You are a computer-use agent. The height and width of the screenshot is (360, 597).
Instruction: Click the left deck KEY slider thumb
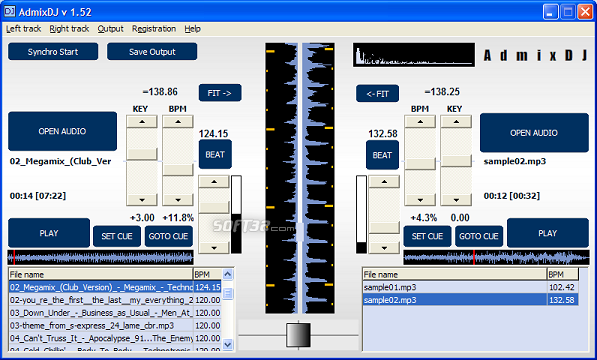tap(142, 154)
